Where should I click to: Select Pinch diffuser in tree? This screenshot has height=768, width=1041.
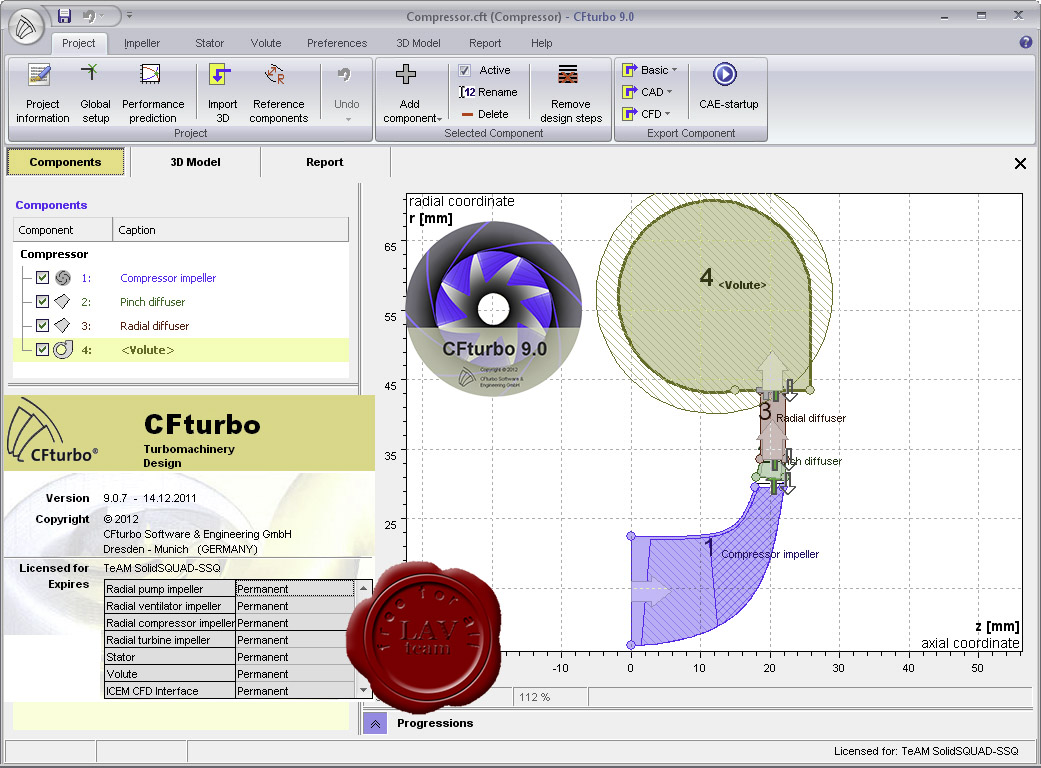(x=152, y=302)
